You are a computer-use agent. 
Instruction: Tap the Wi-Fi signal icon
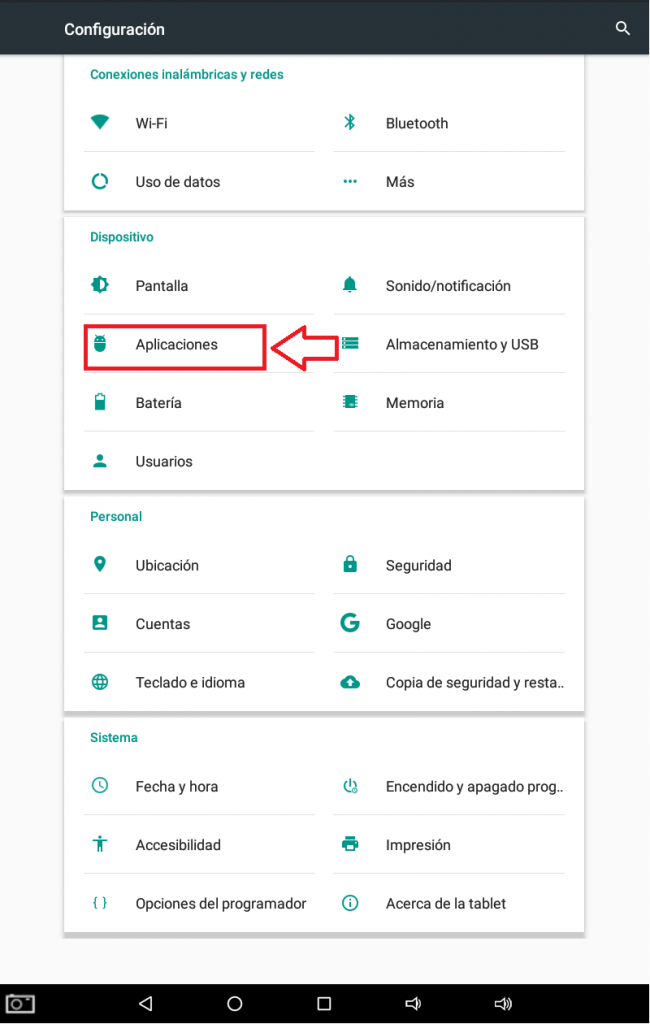point(100,123)
